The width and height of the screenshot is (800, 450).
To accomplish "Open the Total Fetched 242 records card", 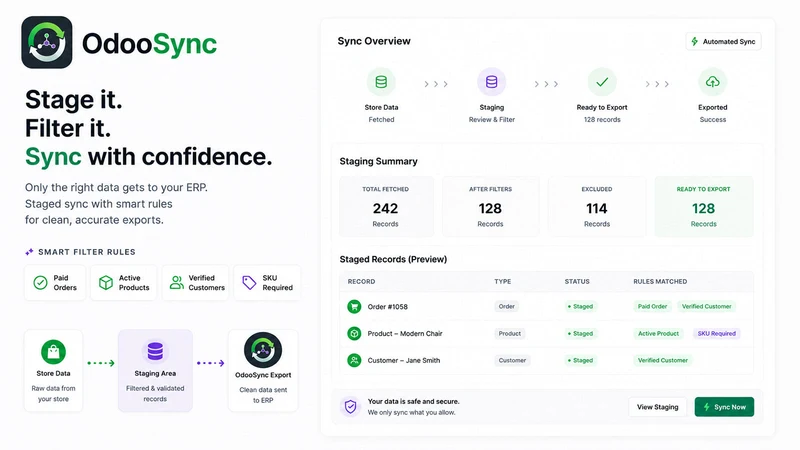I will [386, 207].
